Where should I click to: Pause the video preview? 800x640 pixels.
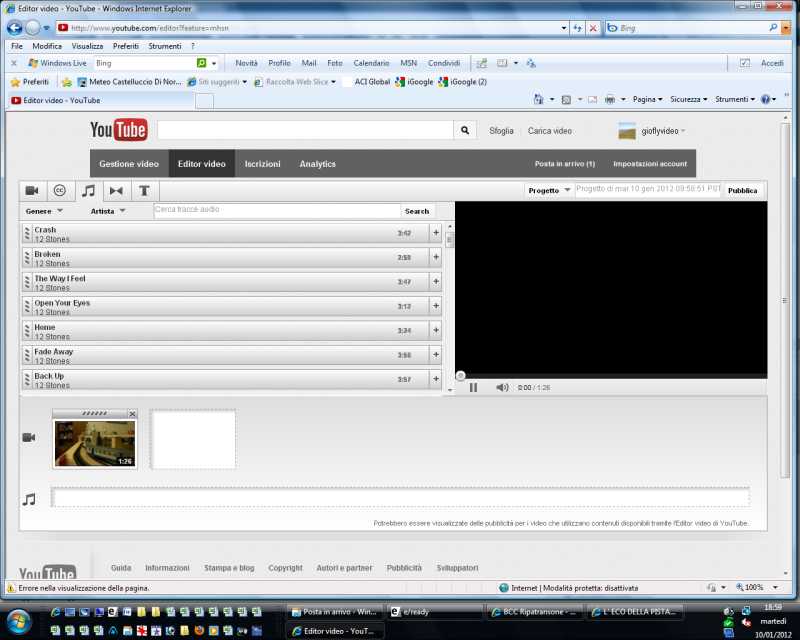point(473,388)
